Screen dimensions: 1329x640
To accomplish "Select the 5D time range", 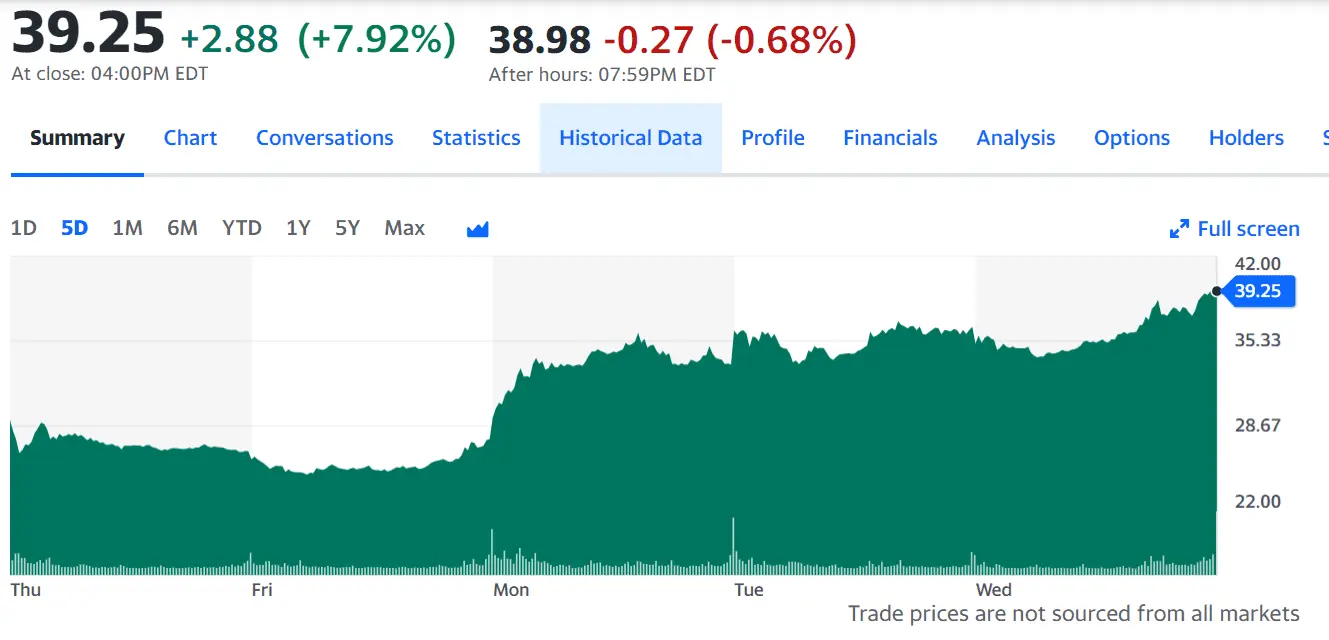I will 74,228.
